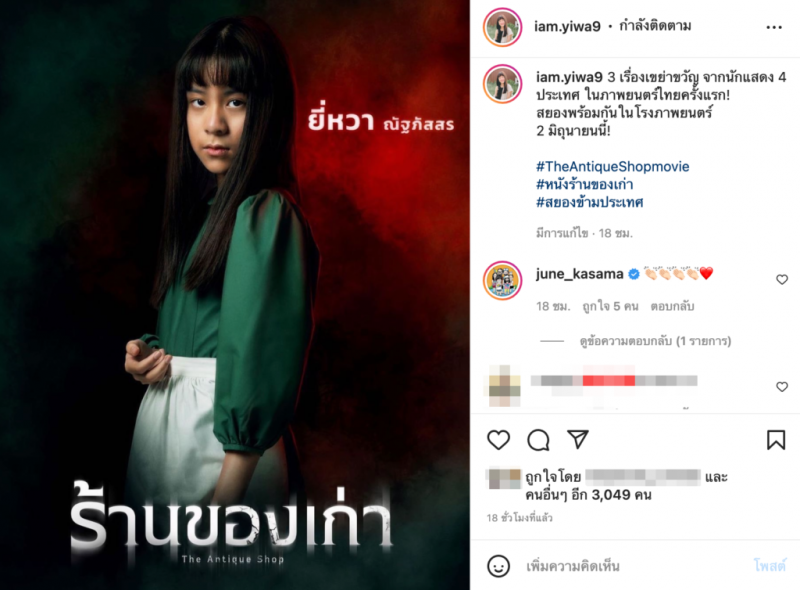Open list of 3,049 other likers
Screen dimensions: 800x590
coord(588,495)
